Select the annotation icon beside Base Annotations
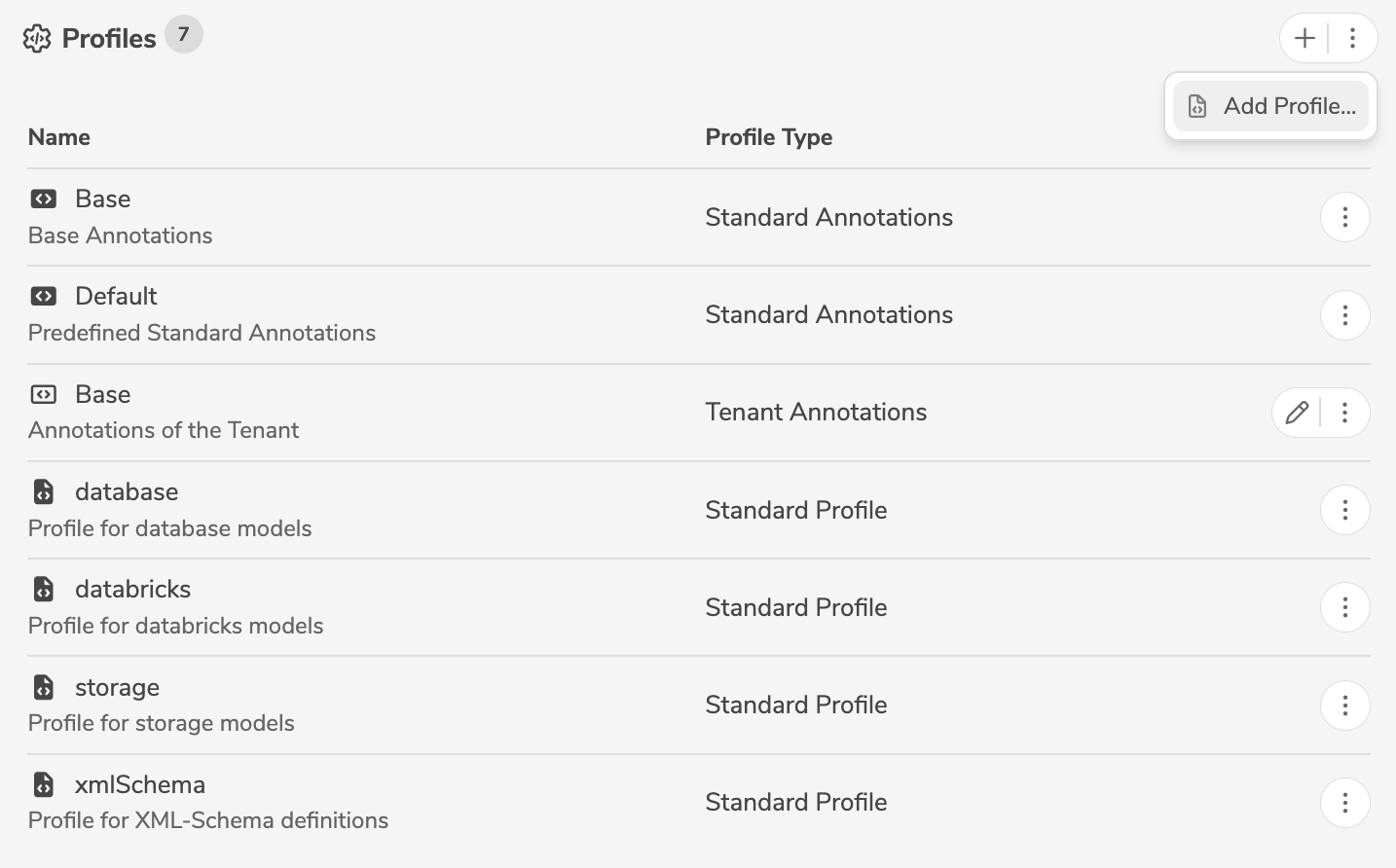 coord(43,199)
